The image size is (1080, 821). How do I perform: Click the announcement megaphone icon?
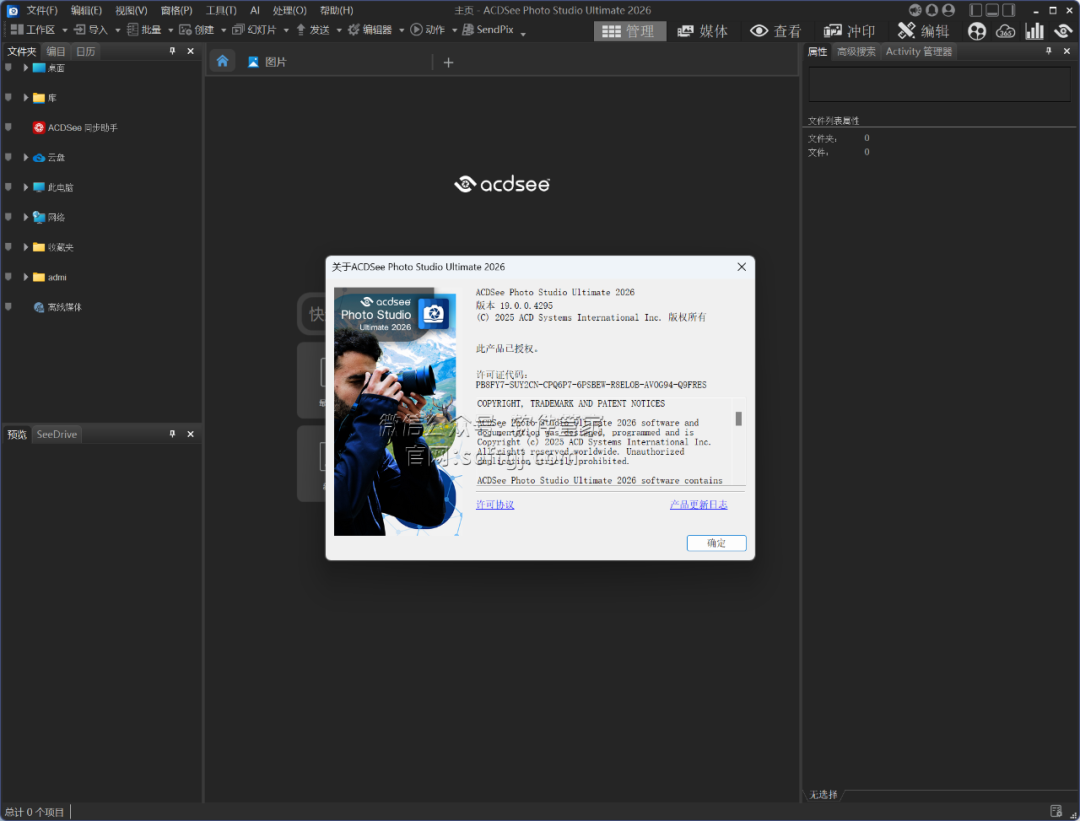pyautogui.click(x=914, y=10)
